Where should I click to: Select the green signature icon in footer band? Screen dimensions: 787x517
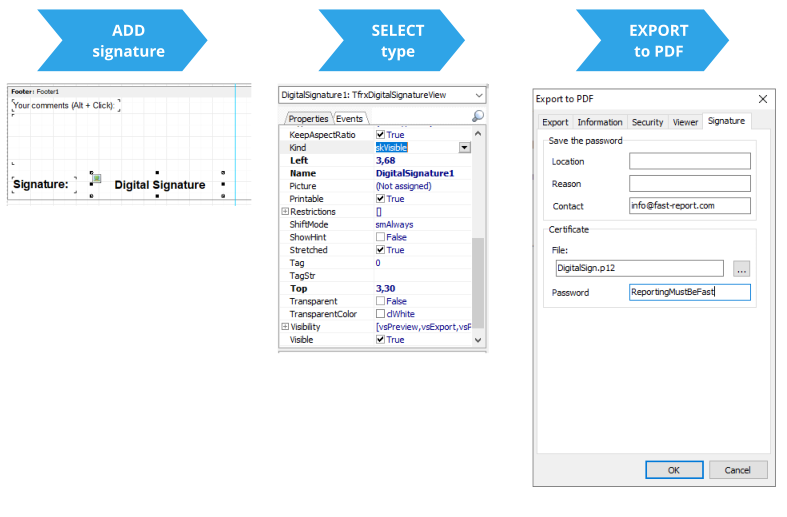[x=97, y=178]
